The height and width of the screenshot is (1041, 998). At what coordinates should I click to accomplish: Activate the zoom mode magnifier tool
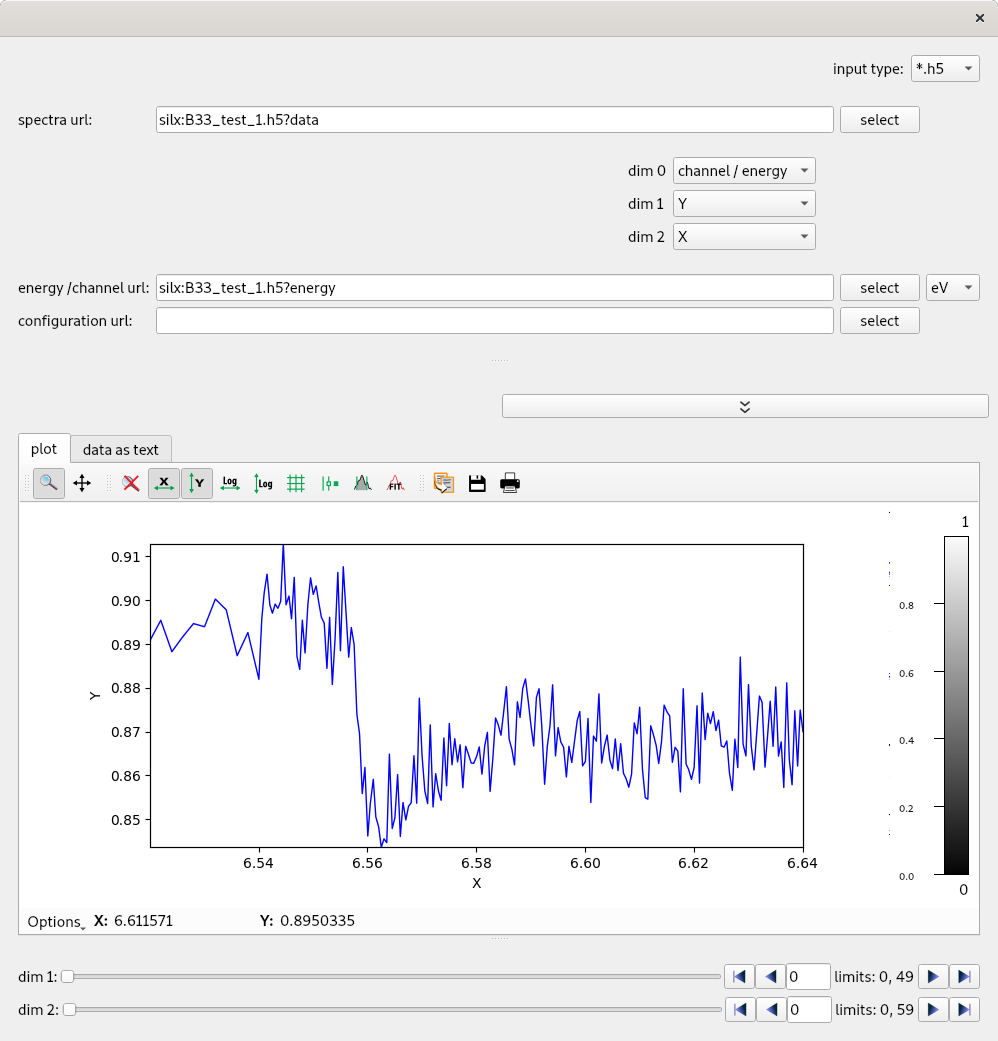click(x=48, y=483)
